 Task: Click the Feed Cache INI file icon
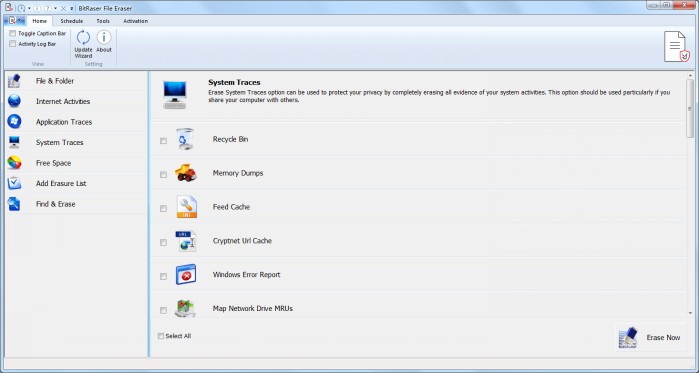[186, 207]
